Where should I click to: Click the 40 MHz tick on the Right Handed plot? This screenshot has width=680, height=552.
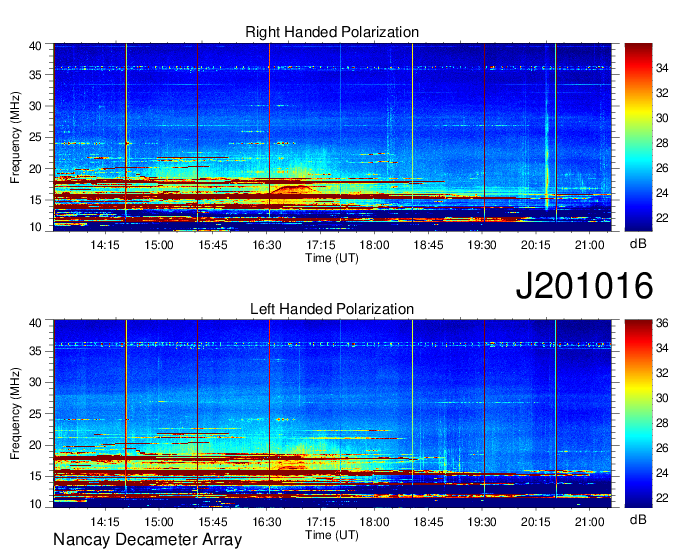pos(36,46)
